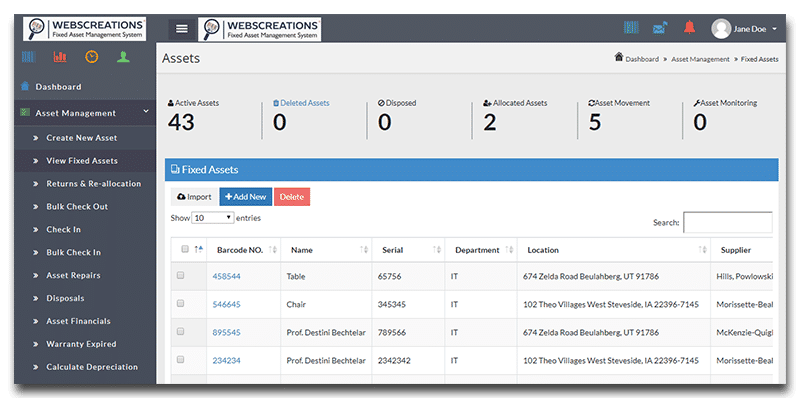The image size is (800, 398).
Task: Open barcode link 546645
Action: tap(227, 305)
